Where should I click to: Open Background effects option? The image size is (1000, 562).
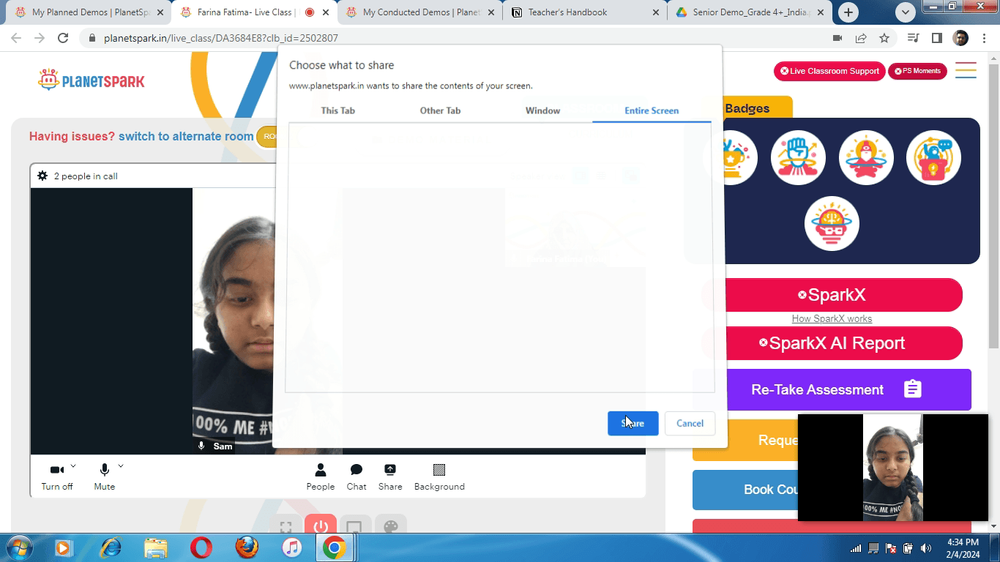click(439, 477)
